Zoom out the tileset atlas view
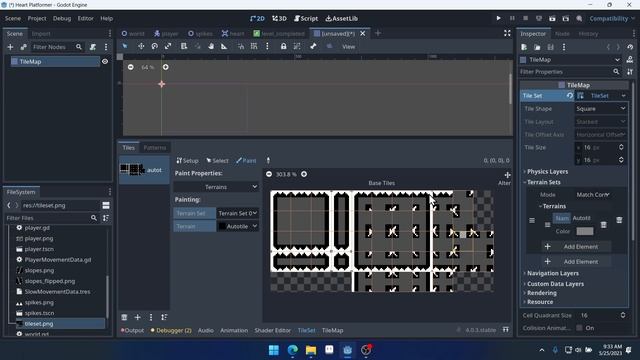 [x=269, y=174]
